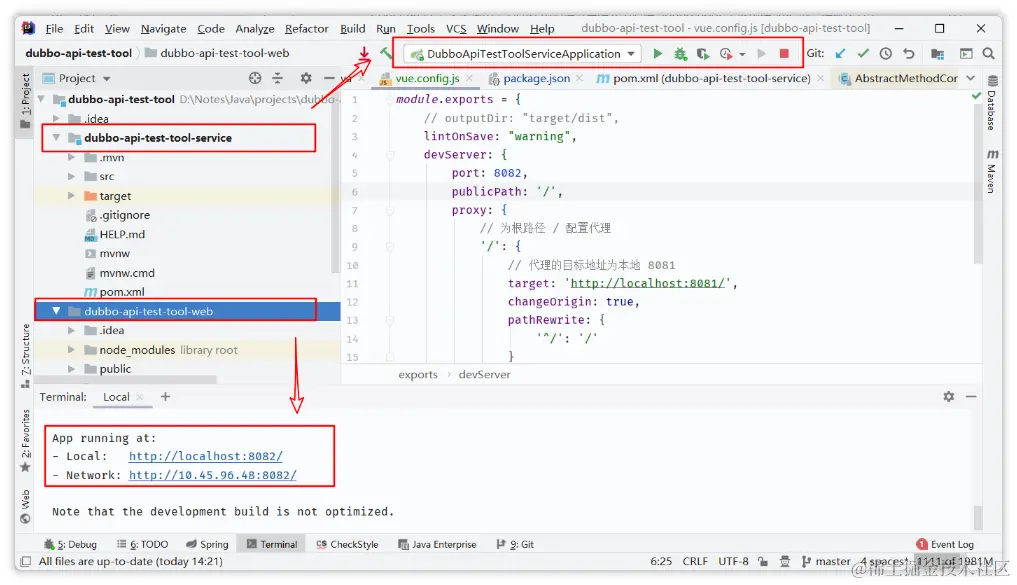Expand the .mvn folder
Screen dimensions: 1017x585
(71, 158)
